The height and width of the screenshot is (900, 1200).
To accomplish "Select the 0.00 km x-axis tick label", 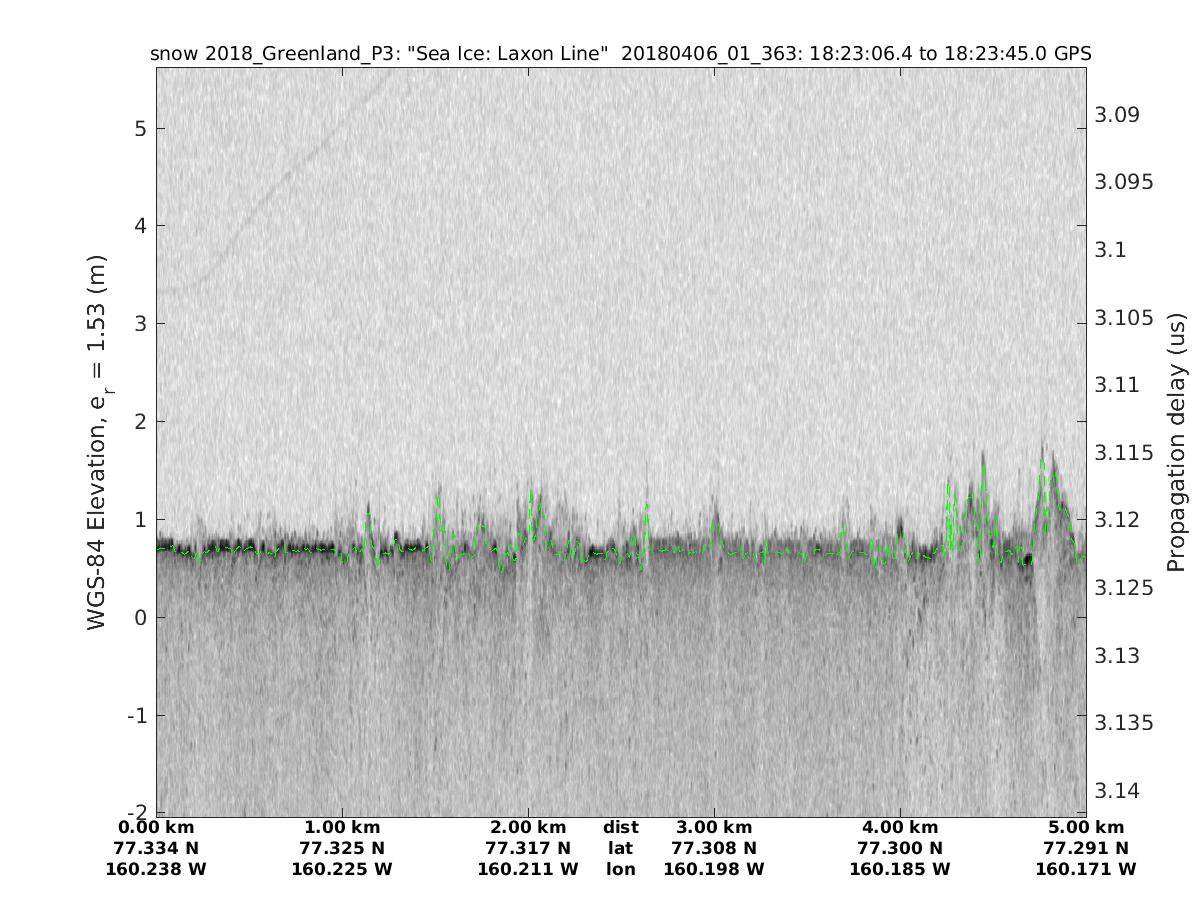I will tap(156, 827).
